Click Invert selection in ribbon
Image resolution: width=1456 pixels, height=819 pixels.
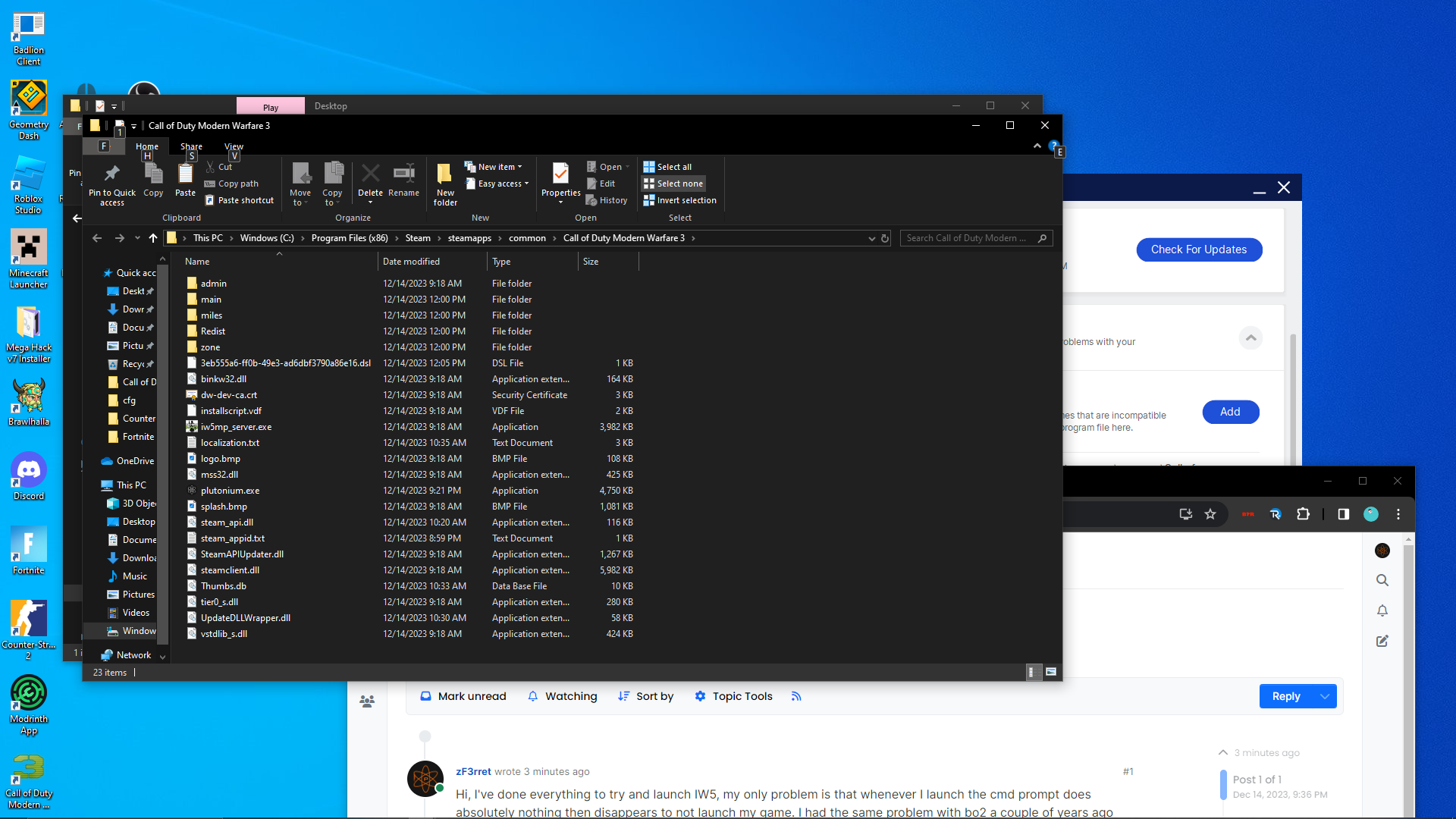click(679, 200)
